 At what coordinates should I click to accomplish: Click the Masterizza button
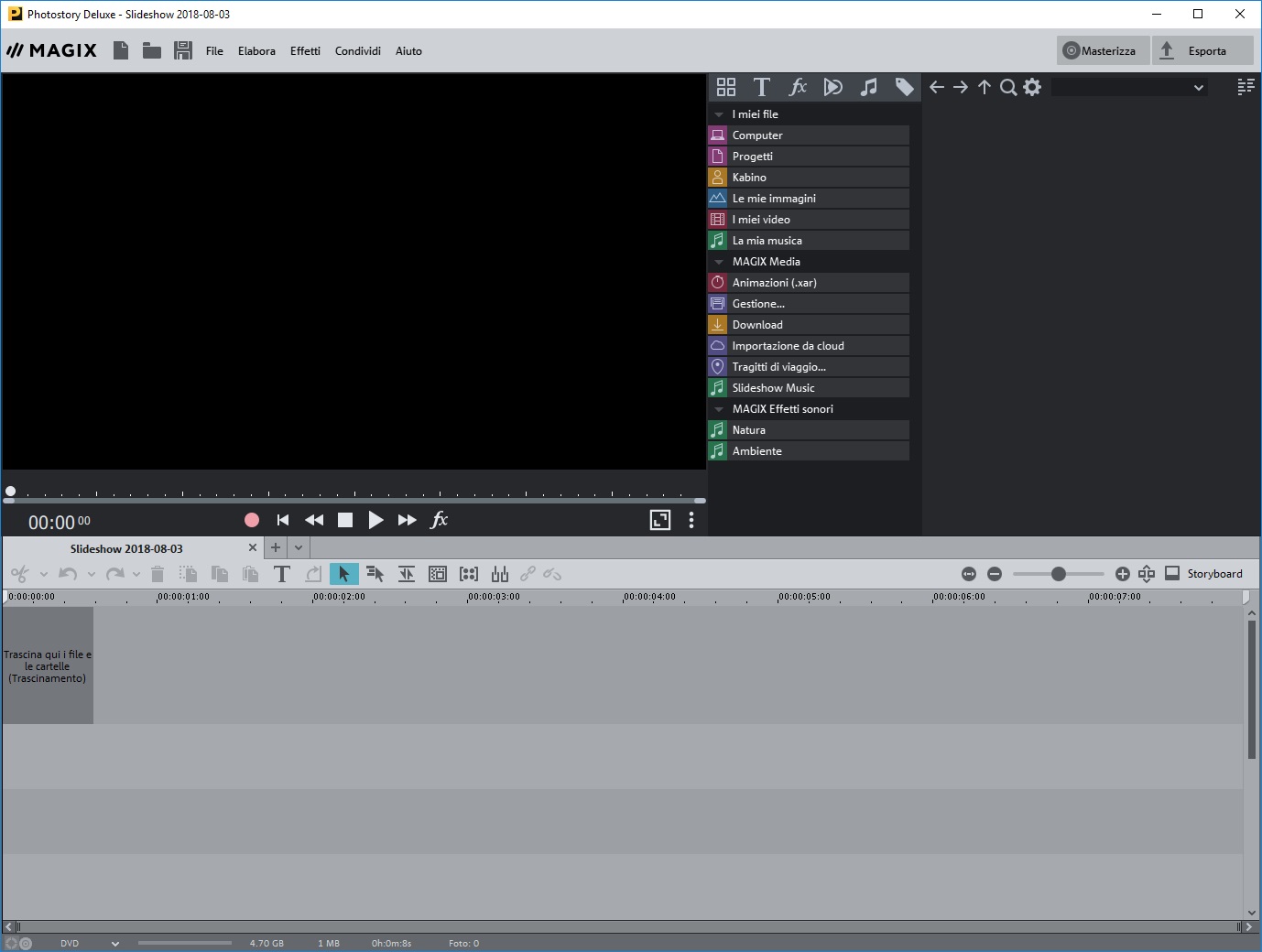click(1104, 50)
